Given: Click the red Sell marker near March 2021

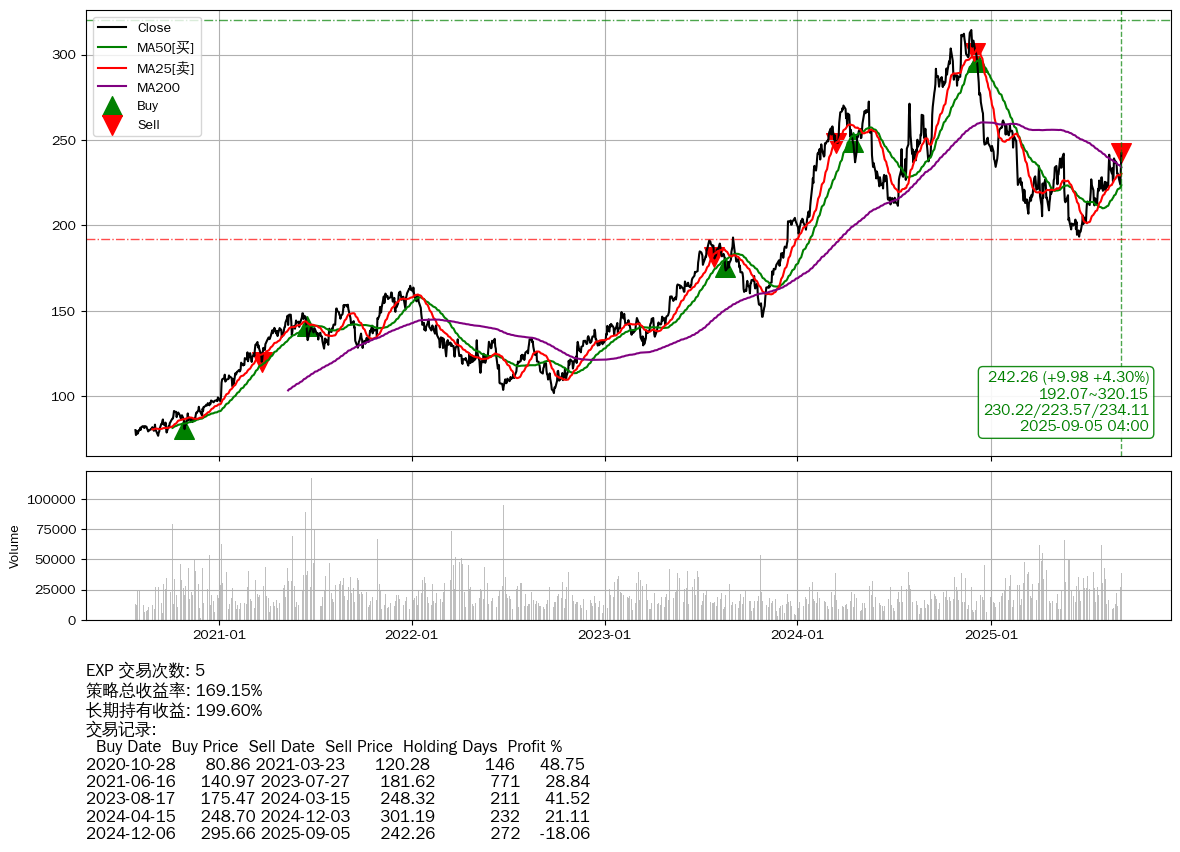Looking at the screenshot, I should (x=262, y=361).
